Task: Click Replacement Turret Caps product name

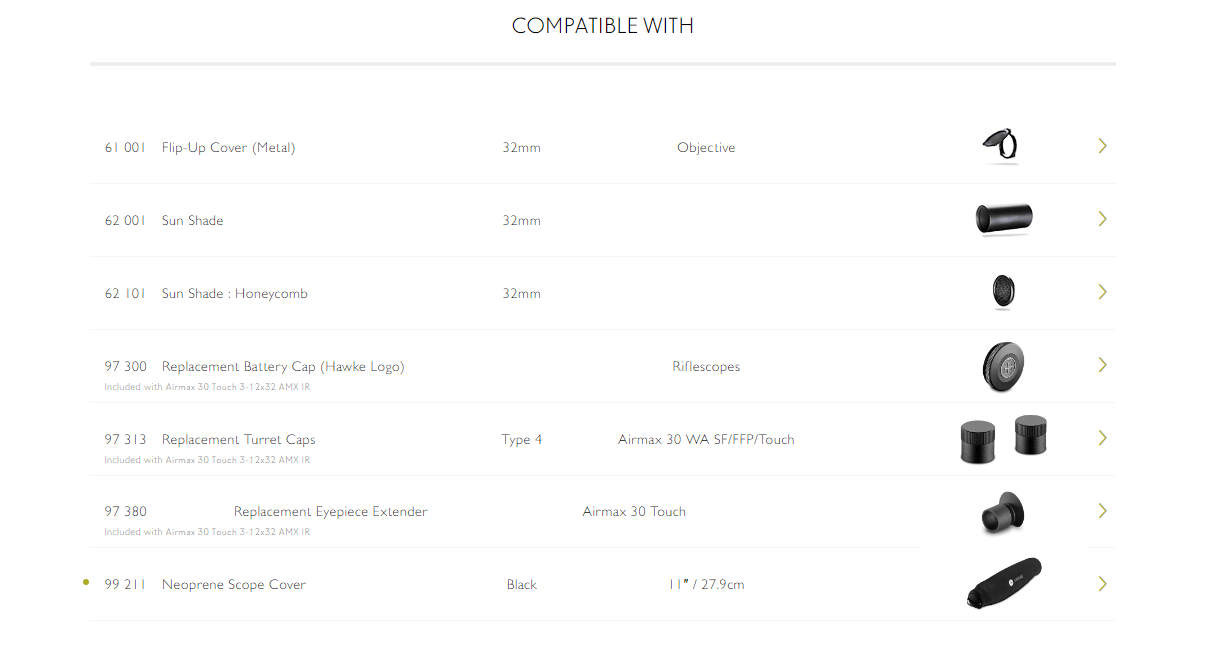Action: [238, 440]
